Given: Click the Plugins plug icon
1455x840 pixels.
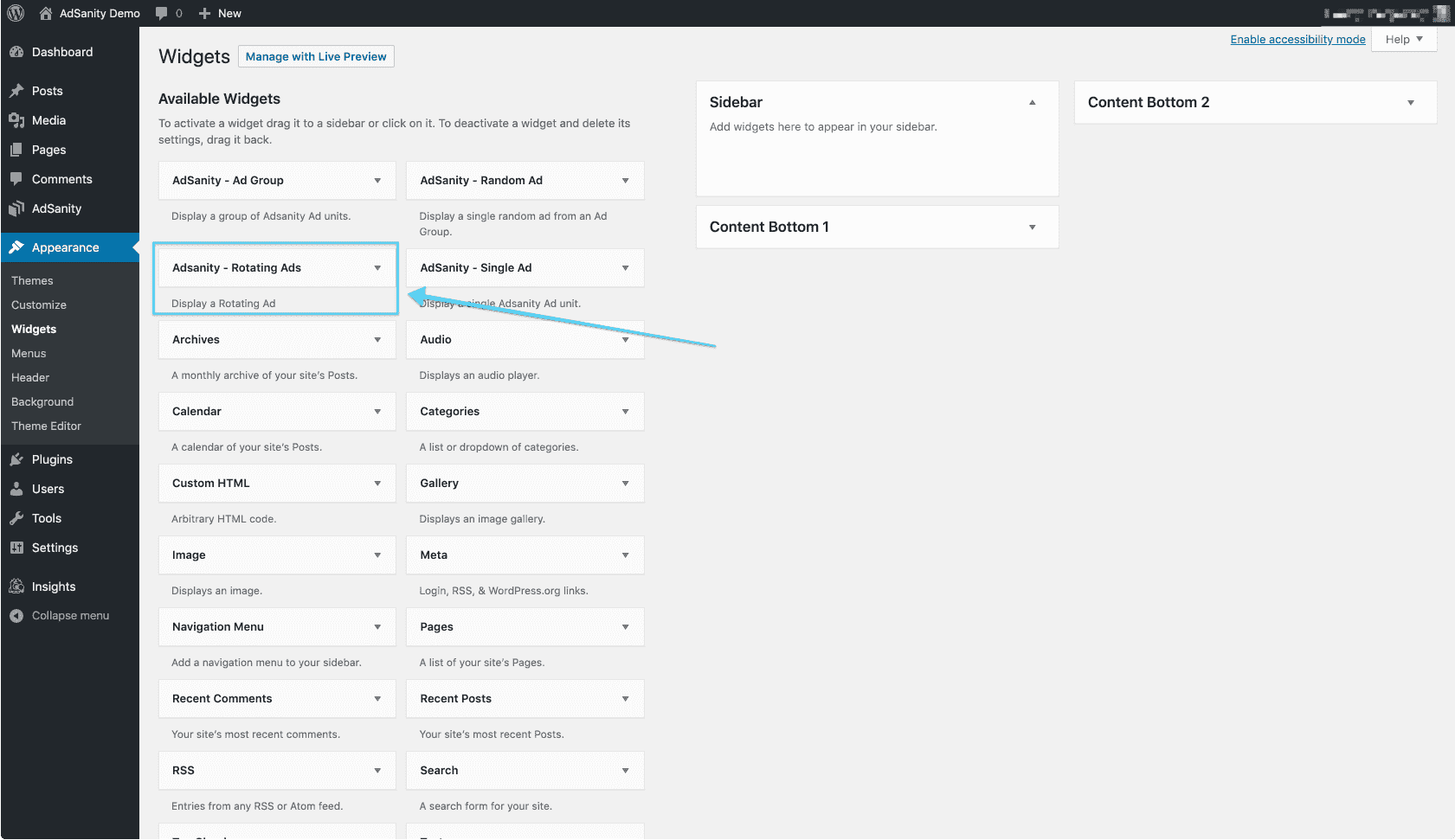Looking at the screenshot, I should pyautogui.click(x=16, y=459).
